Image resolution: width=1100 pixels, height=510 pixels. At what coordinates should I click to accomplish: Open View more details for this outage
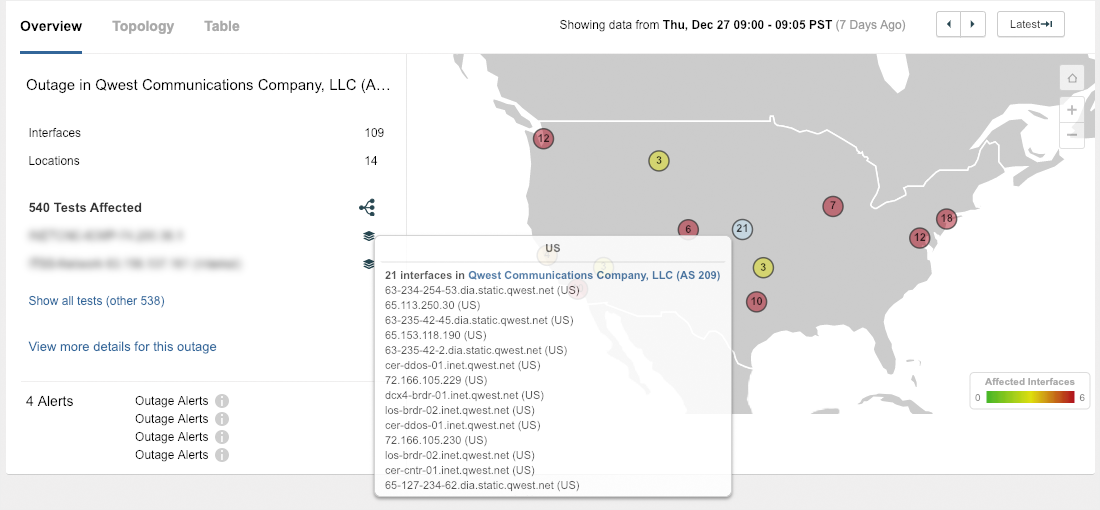click(x=122, y=347)
